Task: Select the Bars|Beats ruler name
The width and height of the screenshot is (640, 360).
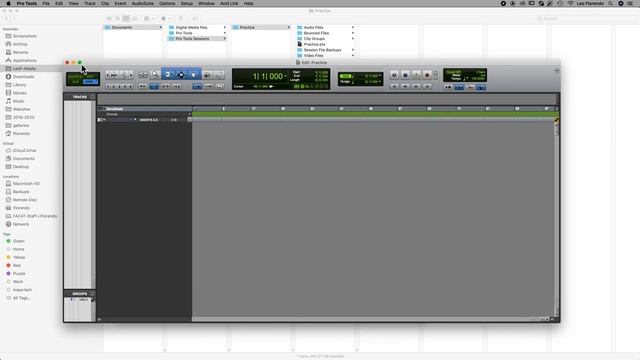Action: click(115, 109)
